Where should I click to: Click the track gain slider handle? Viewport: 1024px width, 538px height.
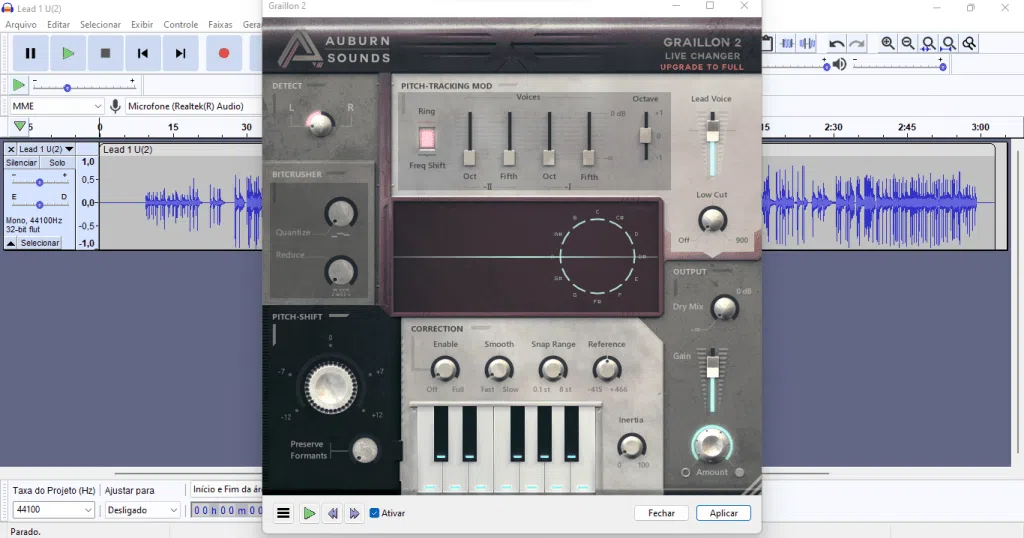click(x=39, y=182)
